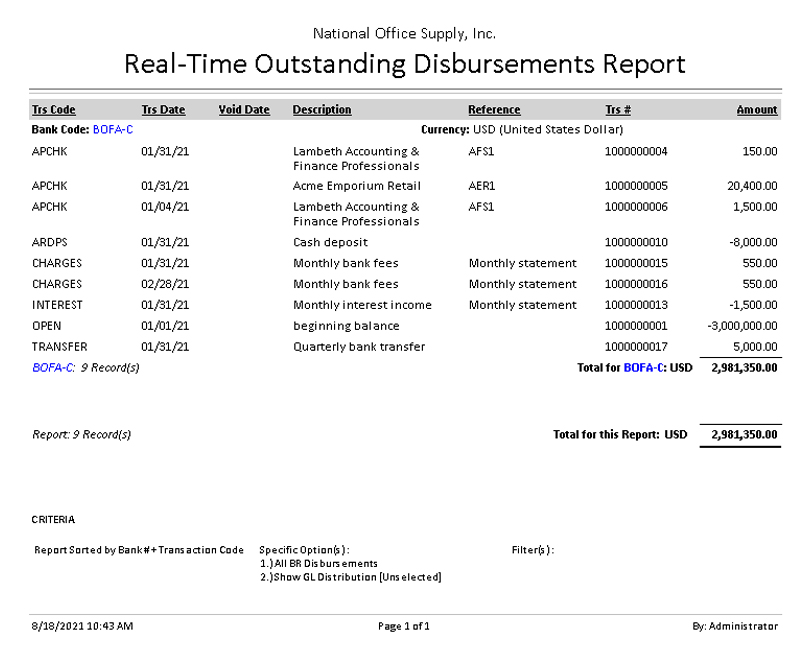This screenshot has width=810, height=656.
Task: Select transaction number 1000000005
Action: [636, 186]
